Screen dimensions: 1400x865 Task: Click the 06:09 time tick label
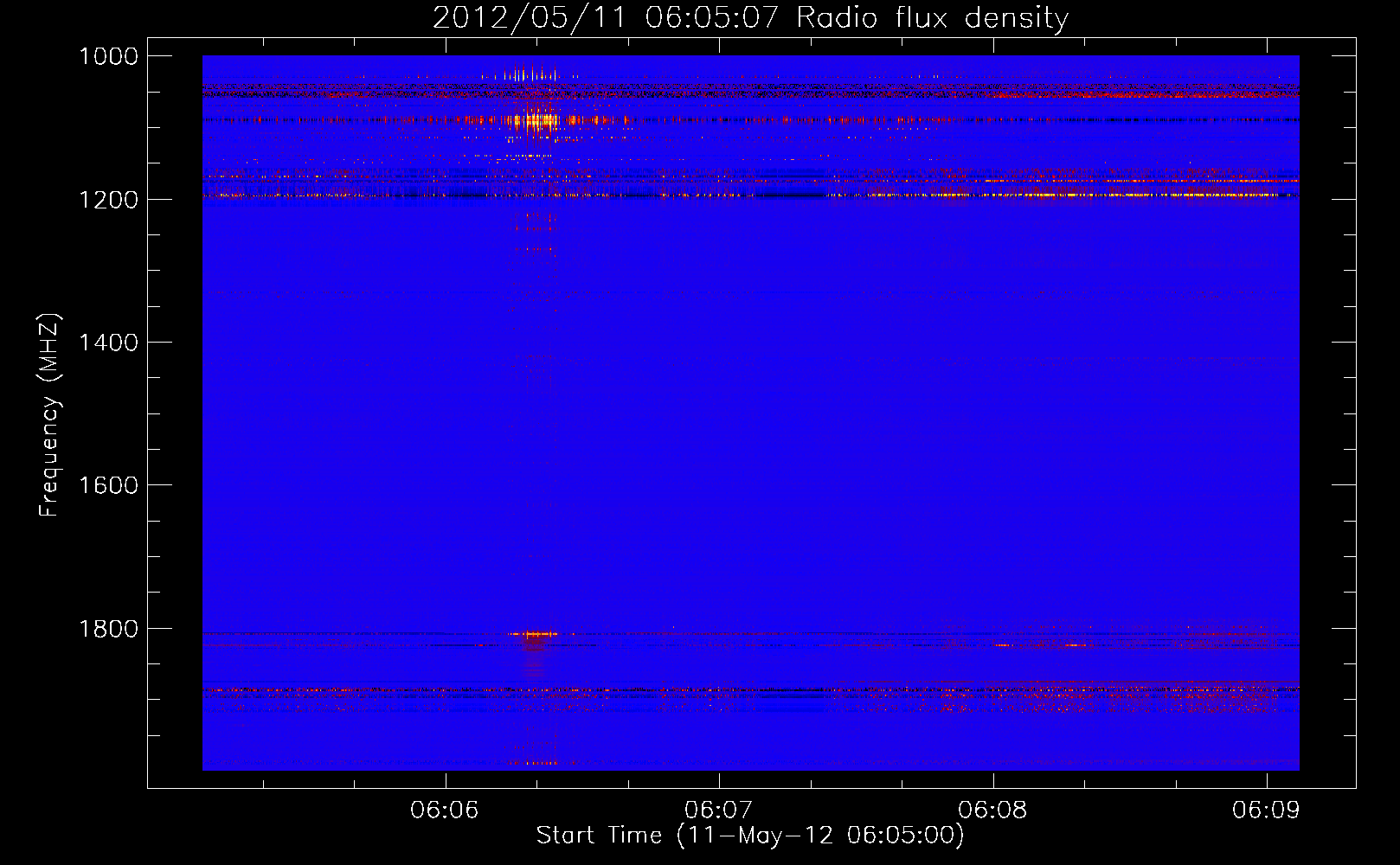tap(1267, 811)
